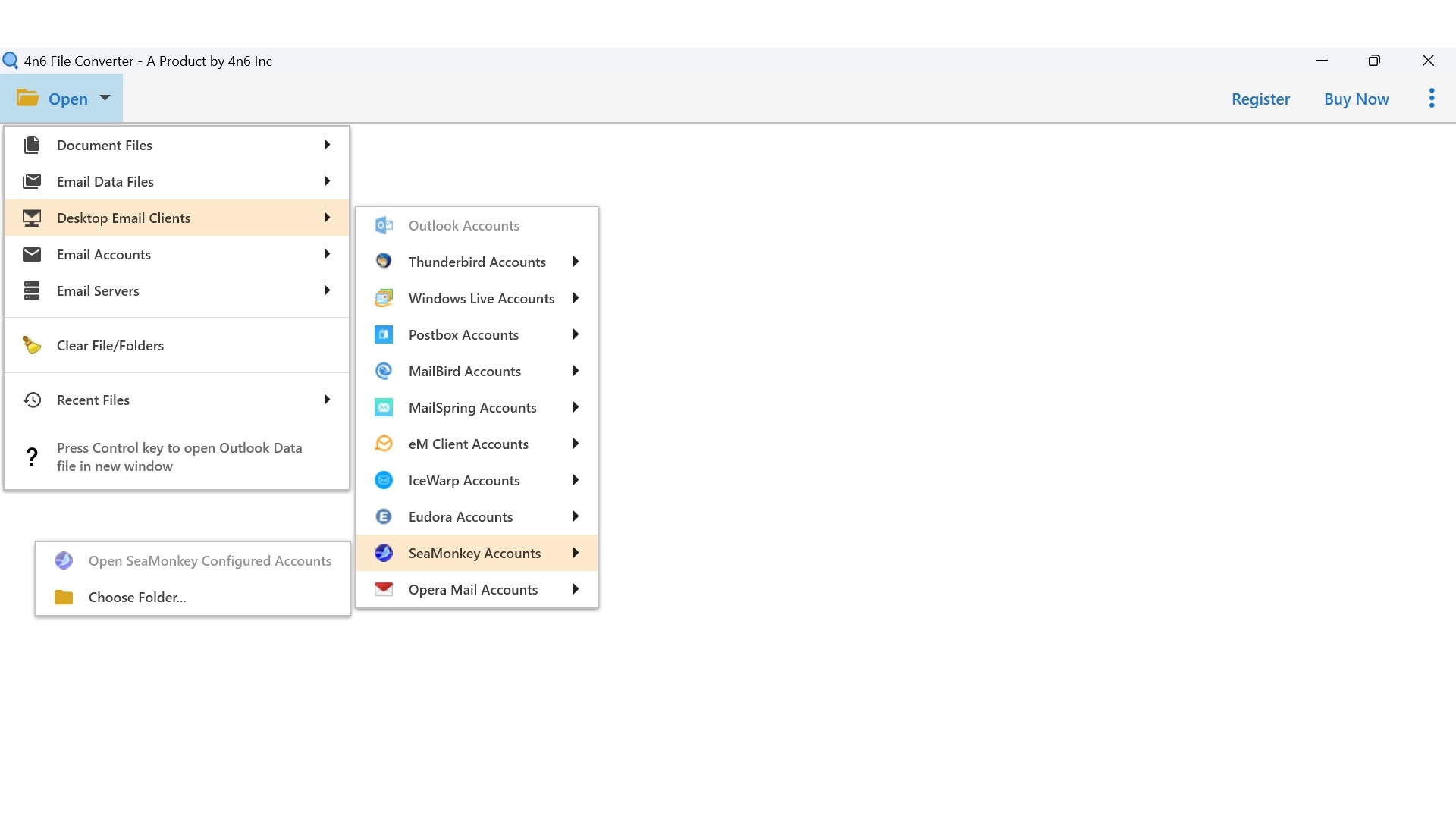The image size is (1456, 819).
Task: Expand Document Files submenu arrow
Action: (327, 145)
